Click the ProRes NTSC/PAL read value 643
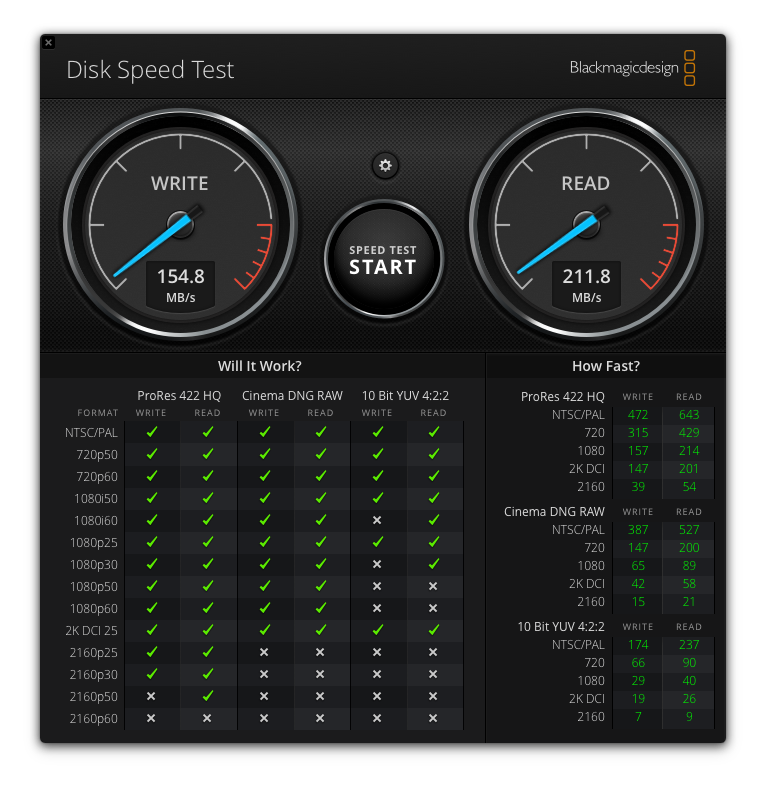Image resolution: width=766 pixels, height=790 pixels. (689, 415)
